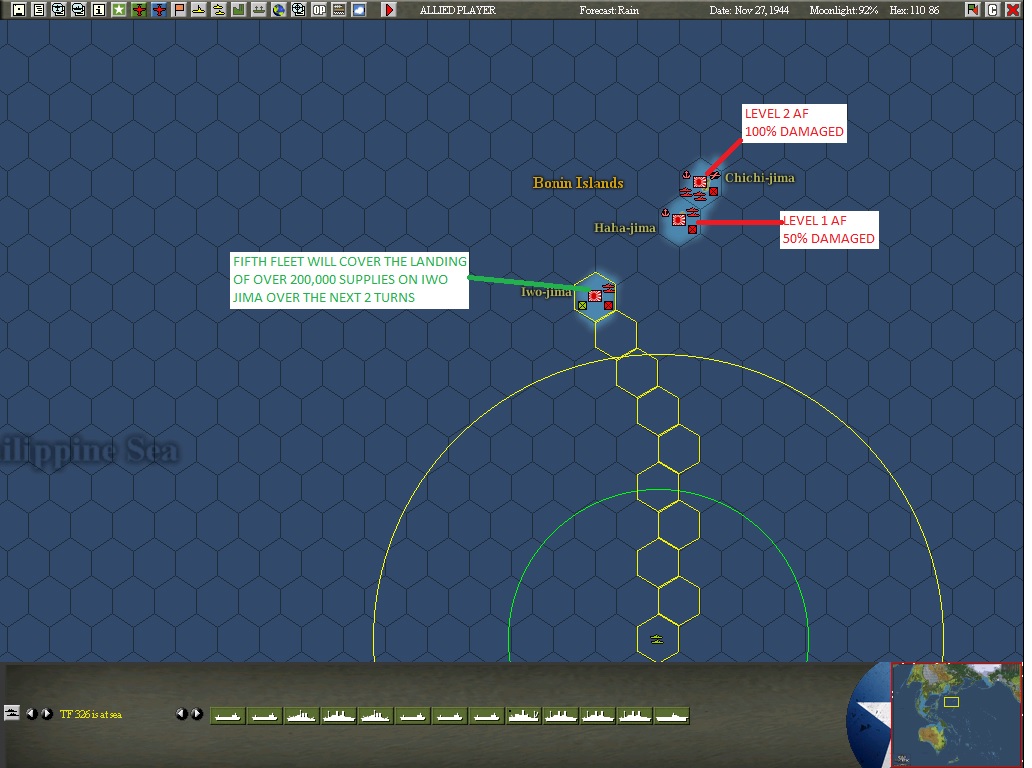This screenshot has width=1032, height=768.
Task: Click the red ship icon at Haha-jima
Action: 692,212
